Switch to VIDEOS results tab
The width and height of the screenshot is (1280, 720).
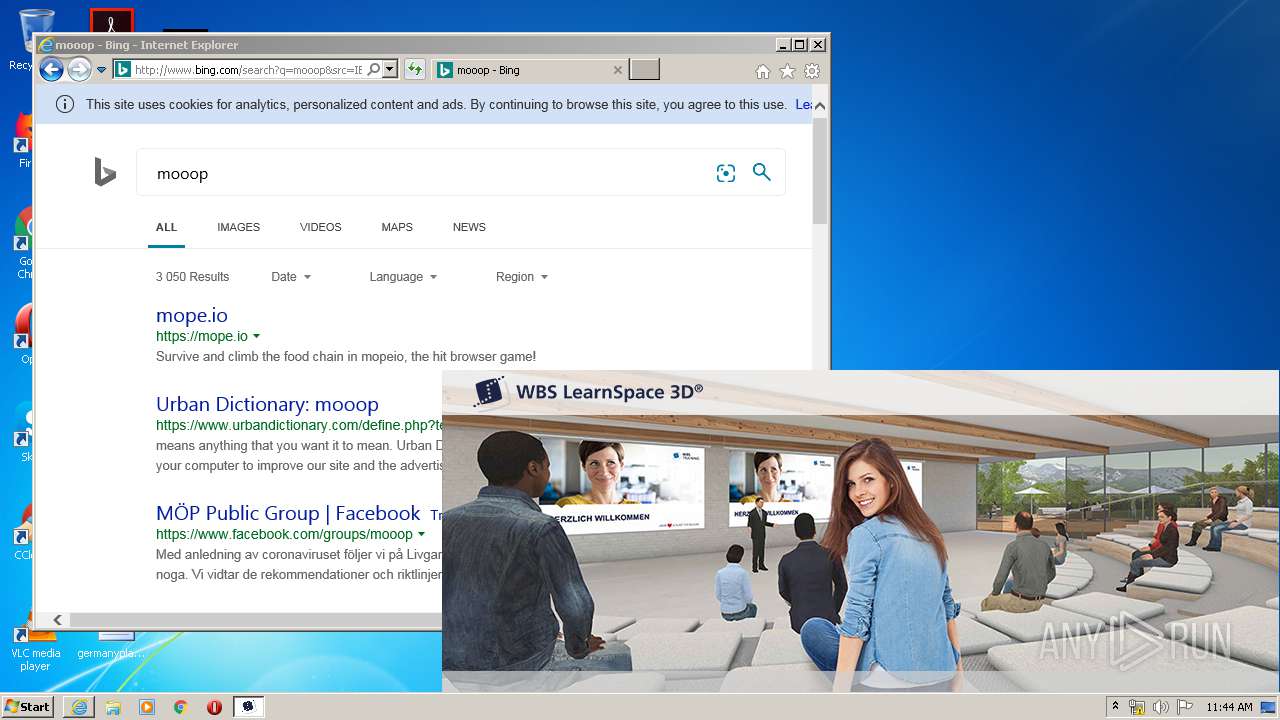tap(320, 227)
